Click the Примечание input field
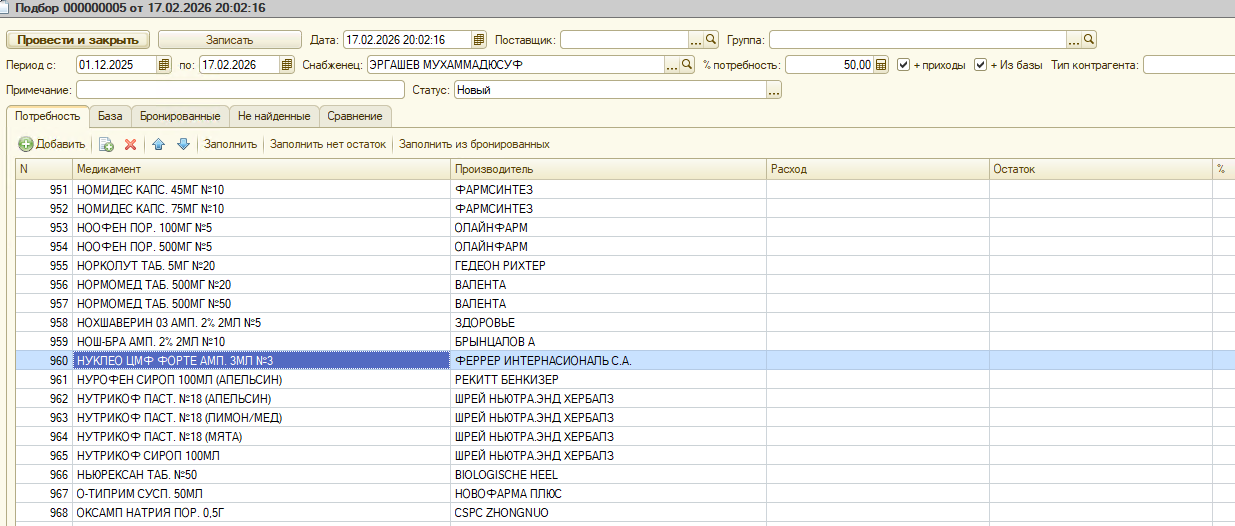The height and width of the screenshot is (526, 1235). [239, 90]
